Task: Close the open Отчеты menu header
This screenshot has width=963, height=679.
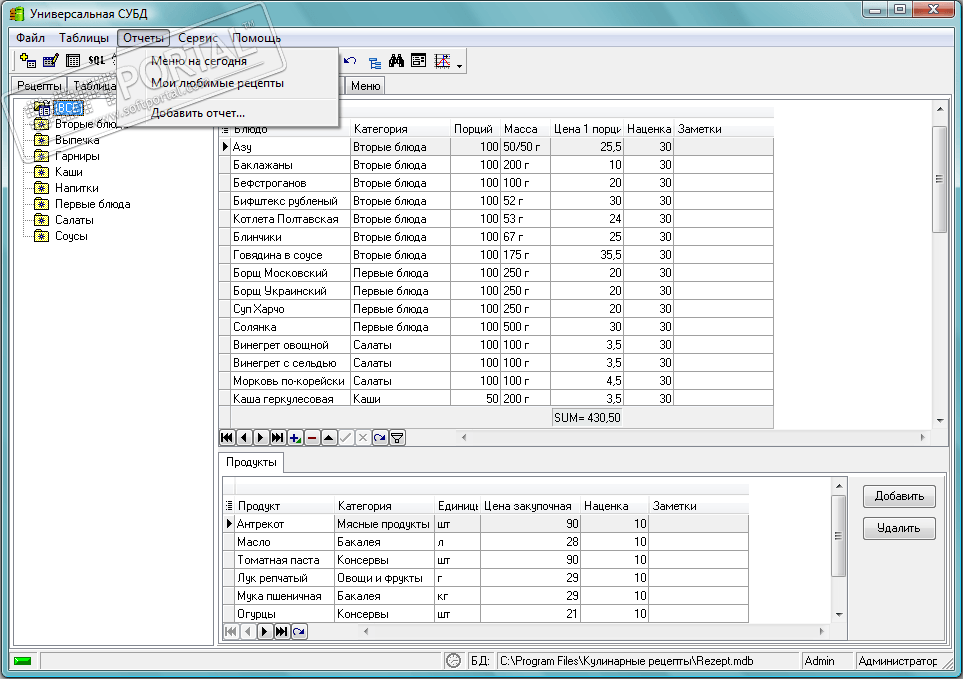Action: click(143, 38)
